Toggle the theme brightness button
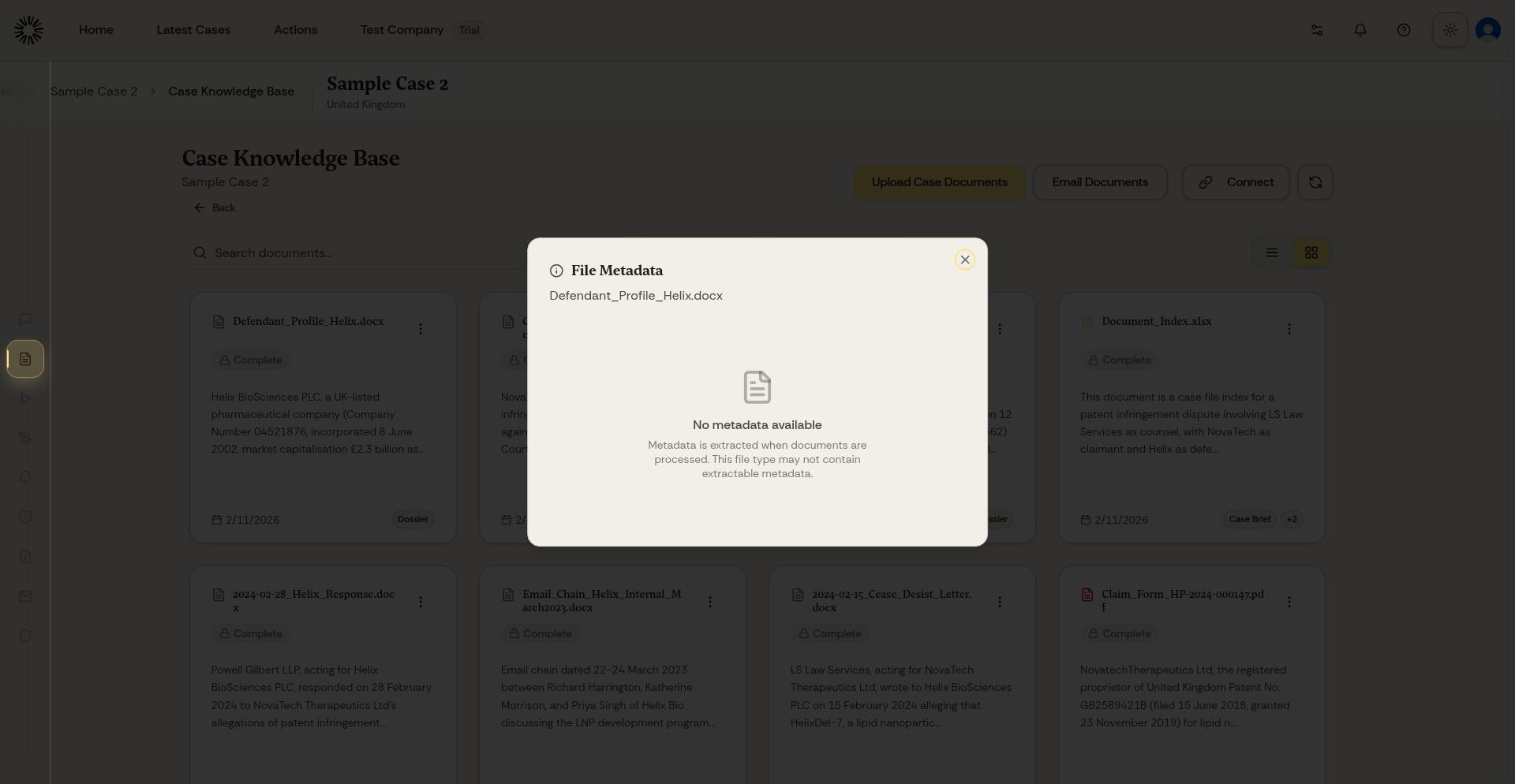The image size is (1515, 784). pyautogui.click(x=1450, y=30)
